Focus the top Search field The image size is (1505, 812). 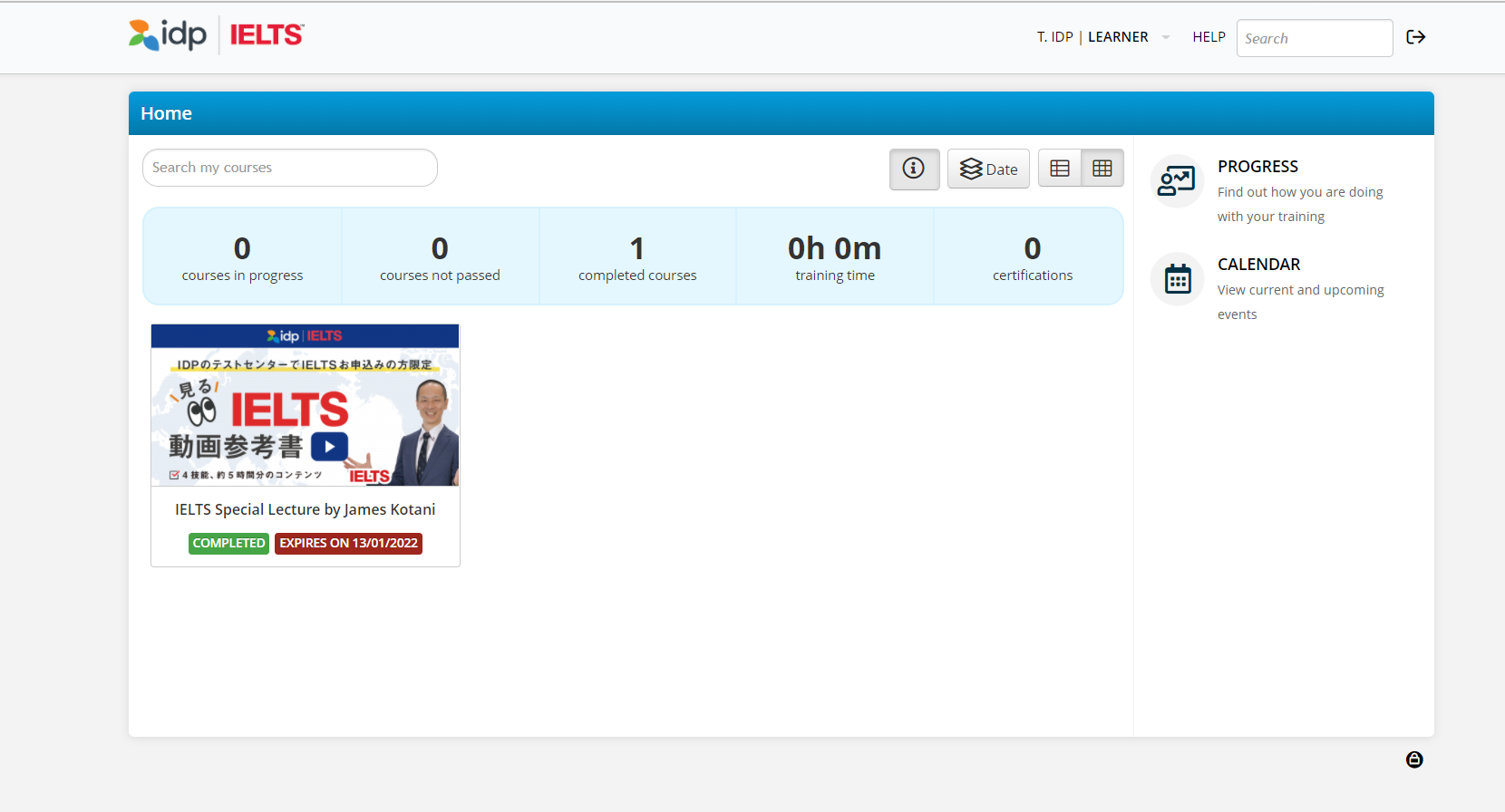click(x=1315, y=38)
